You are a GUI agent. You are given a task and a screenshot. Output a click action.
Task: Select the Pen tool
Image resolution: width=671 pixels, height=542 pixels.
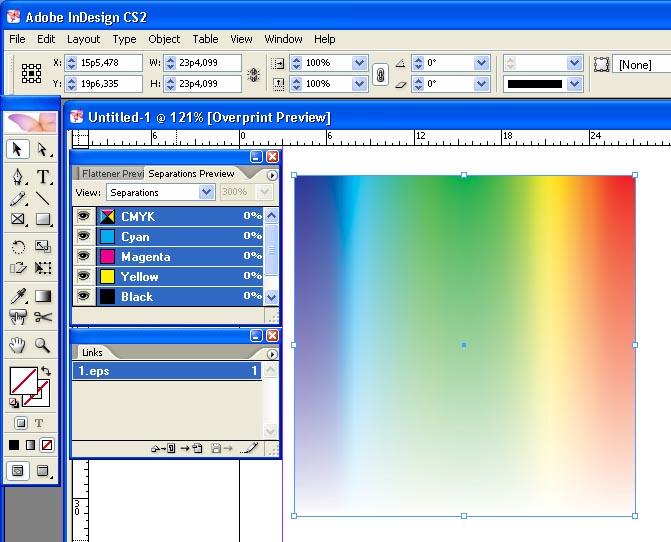tap(18, 177)
